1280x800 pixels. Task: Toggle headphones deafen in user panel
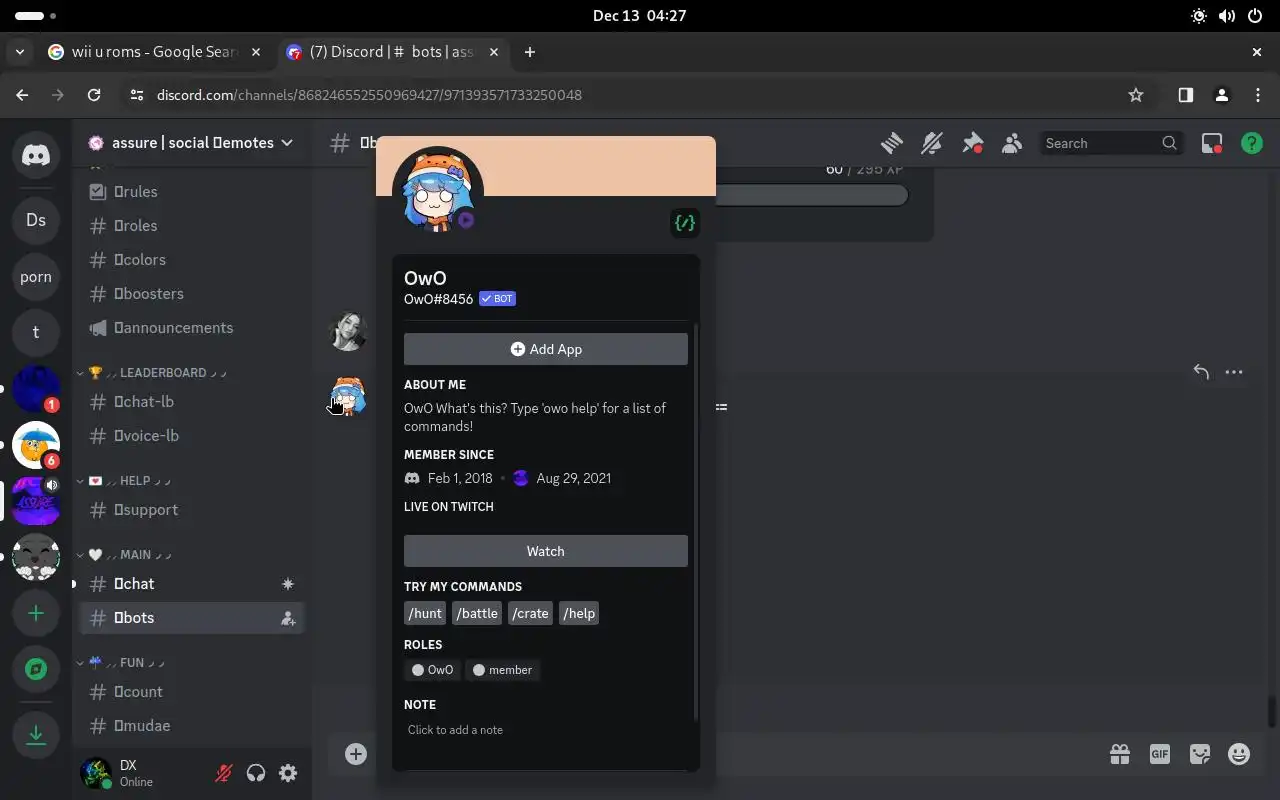(256, 773)
